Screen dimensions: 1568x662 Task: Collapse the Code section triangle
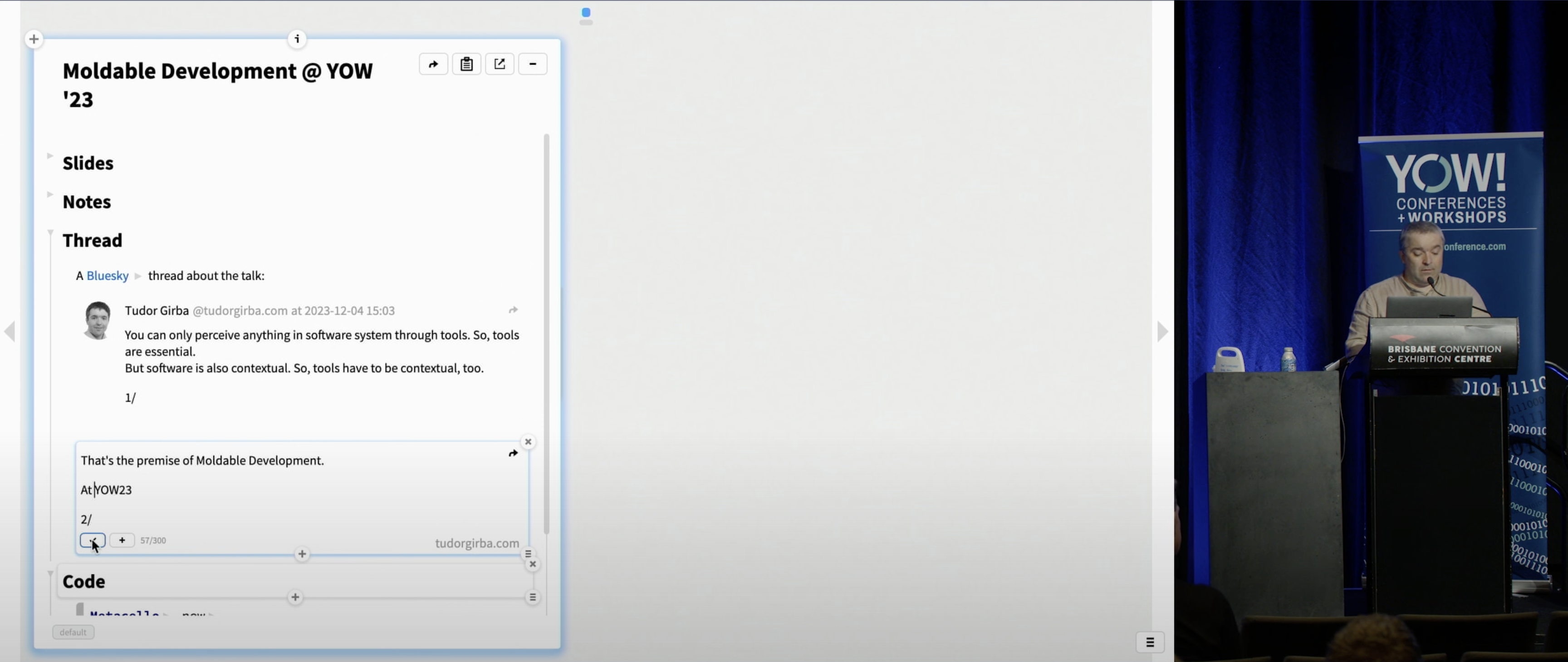click(50, 574)
